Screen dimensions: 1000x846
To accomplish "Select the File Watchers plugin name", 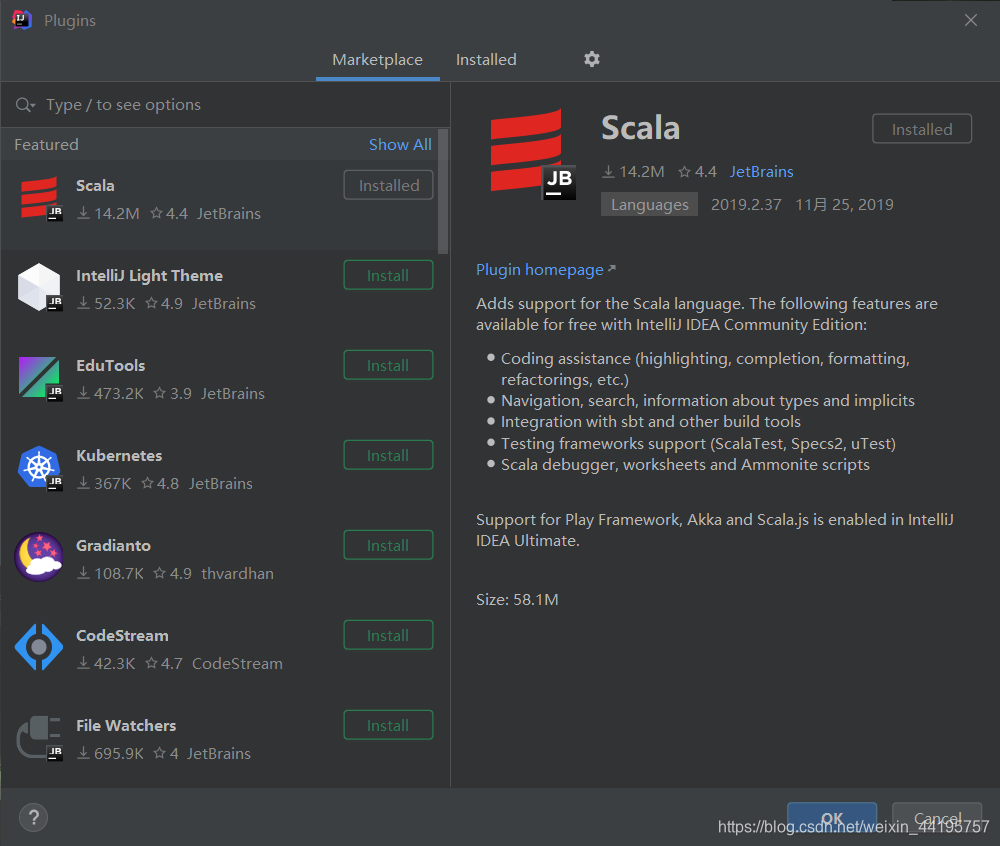I will point(126,725).
